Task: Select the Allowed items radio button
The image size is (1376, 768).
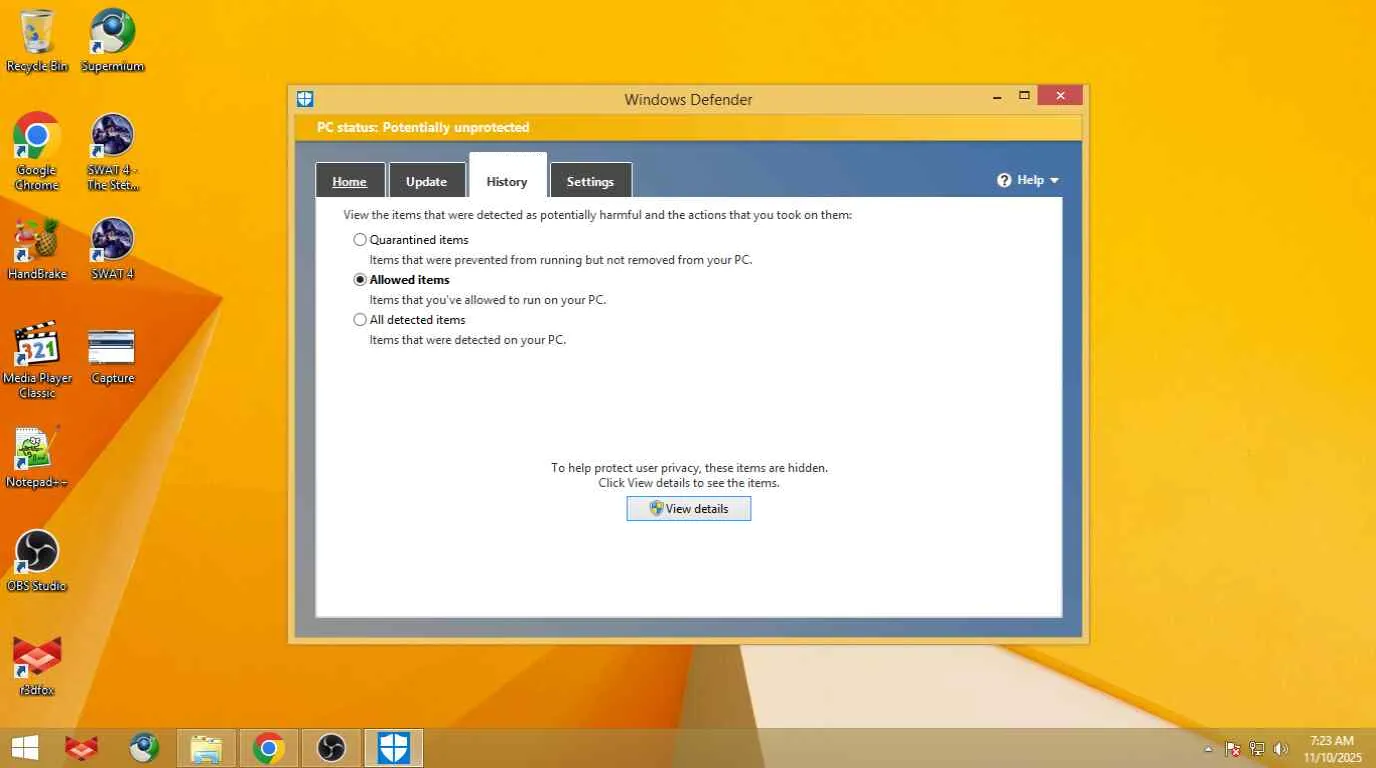Action: click(360, 280)
